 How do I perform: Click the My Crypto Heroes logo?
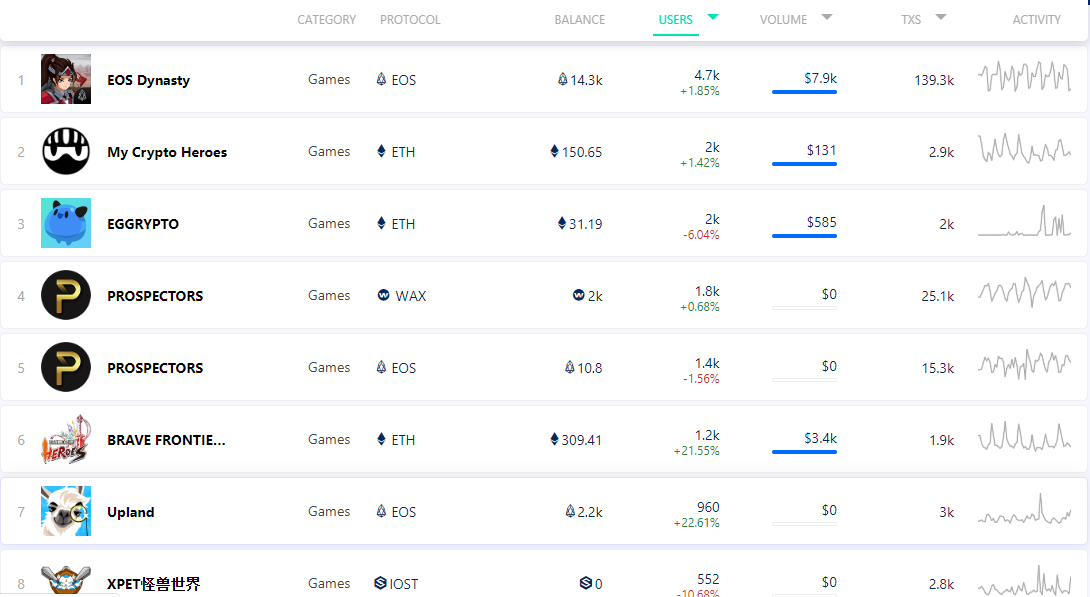(x=66, y=151)
